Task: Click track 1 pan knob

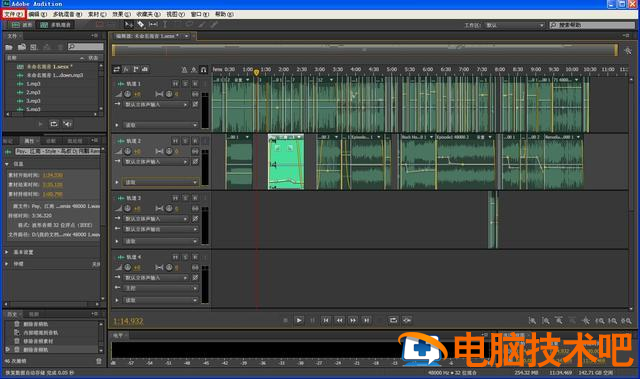Action: click(169, 94)
